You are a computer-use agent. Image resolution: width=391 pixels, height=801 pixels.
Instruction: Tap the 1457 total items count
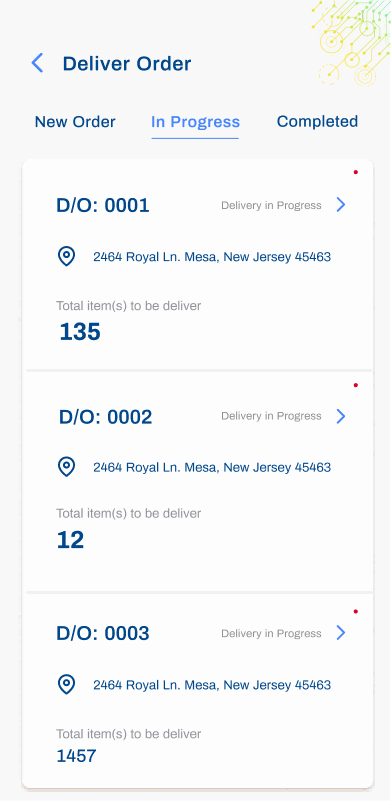point(76,756)
